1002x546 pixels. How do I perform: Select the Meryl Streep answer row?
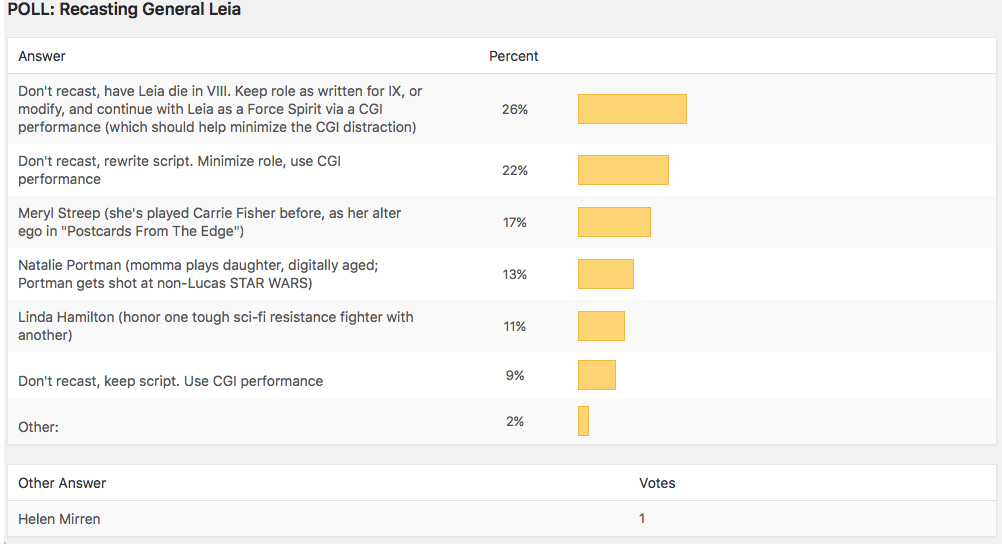point(210,222)
